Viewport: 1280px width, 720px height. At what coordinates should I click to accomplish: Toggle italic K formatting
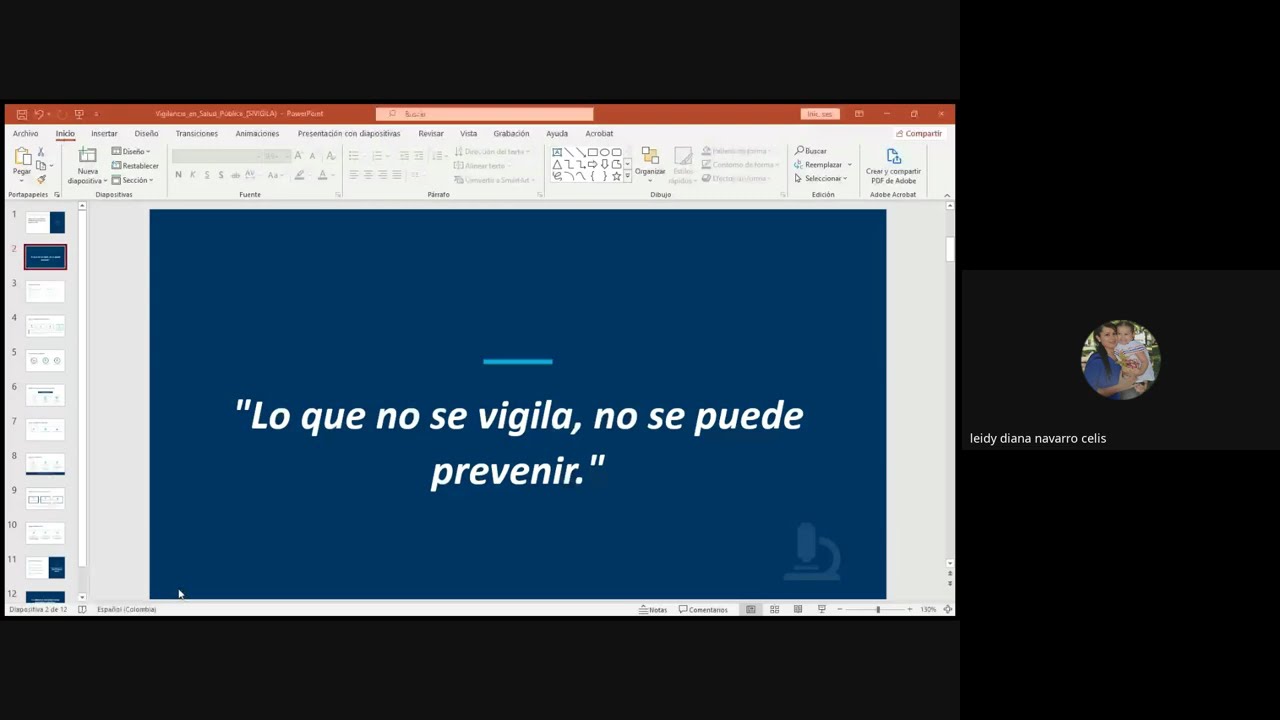tap(193, 175)
